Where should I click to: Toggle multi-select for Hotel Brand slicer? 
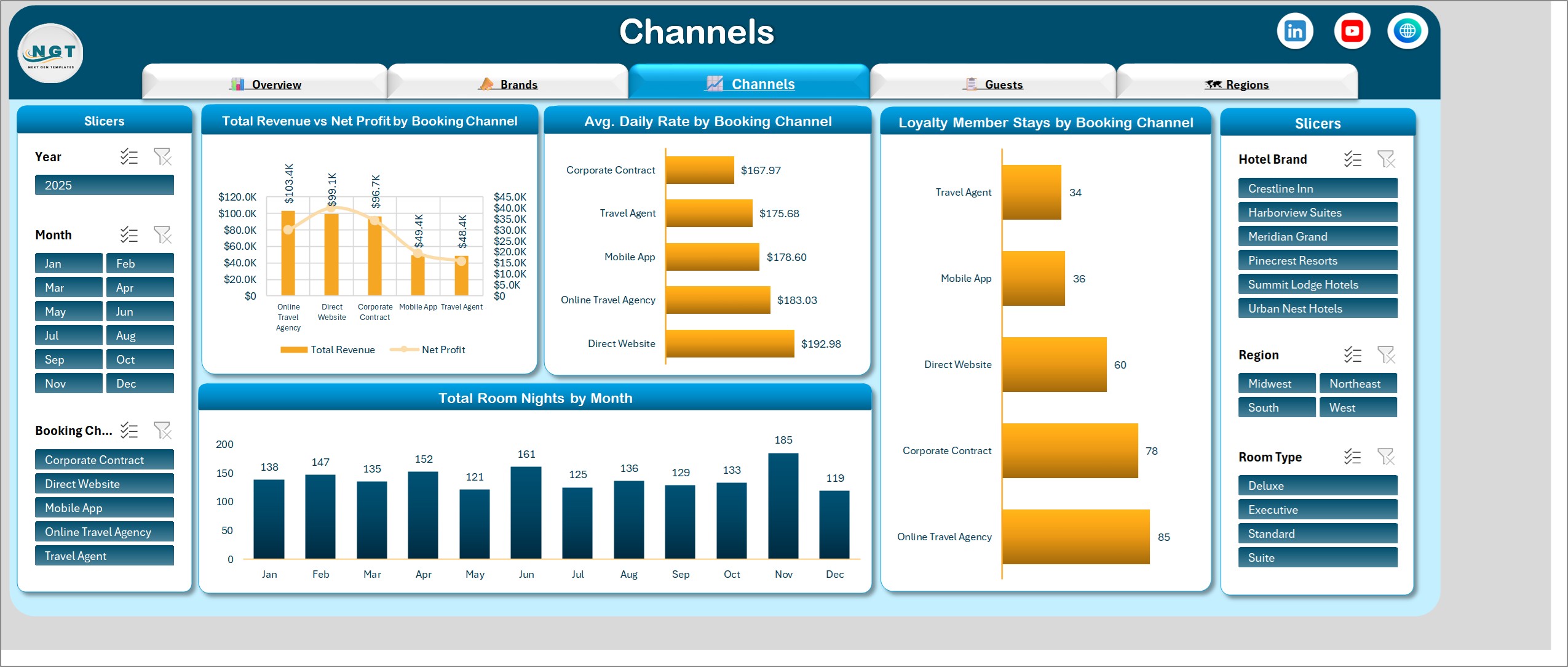(1353, 159)
